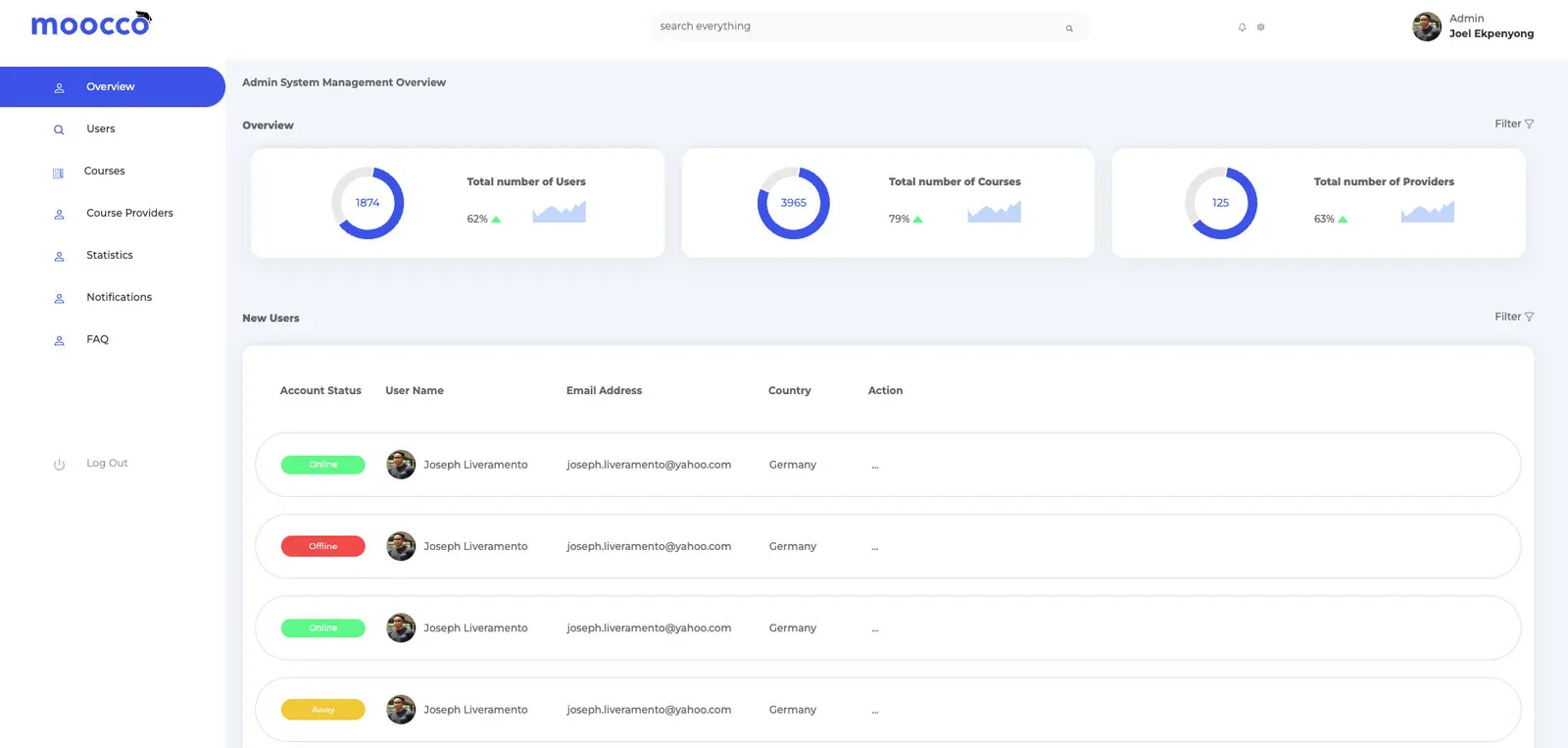The image size is (1568, 748).
Task: Click the user avatar in the Away row
Action: pyautogui.click(x=401, y=709)
